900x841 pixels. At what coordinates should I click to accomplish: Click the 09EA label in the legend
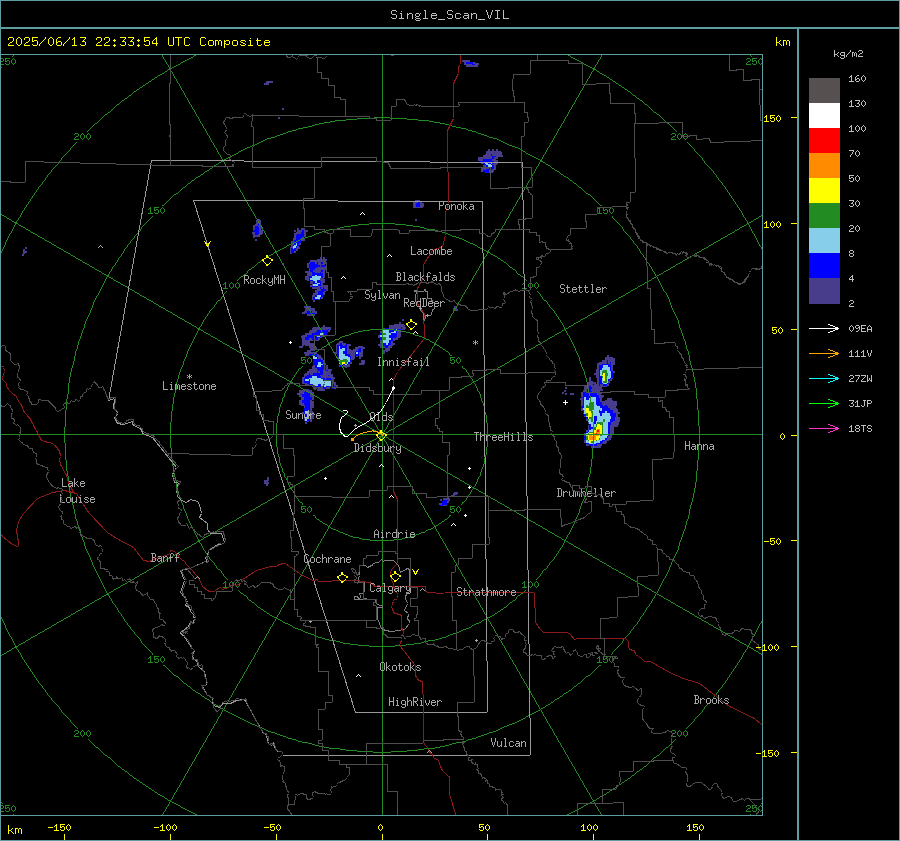[x=860, y=328]
